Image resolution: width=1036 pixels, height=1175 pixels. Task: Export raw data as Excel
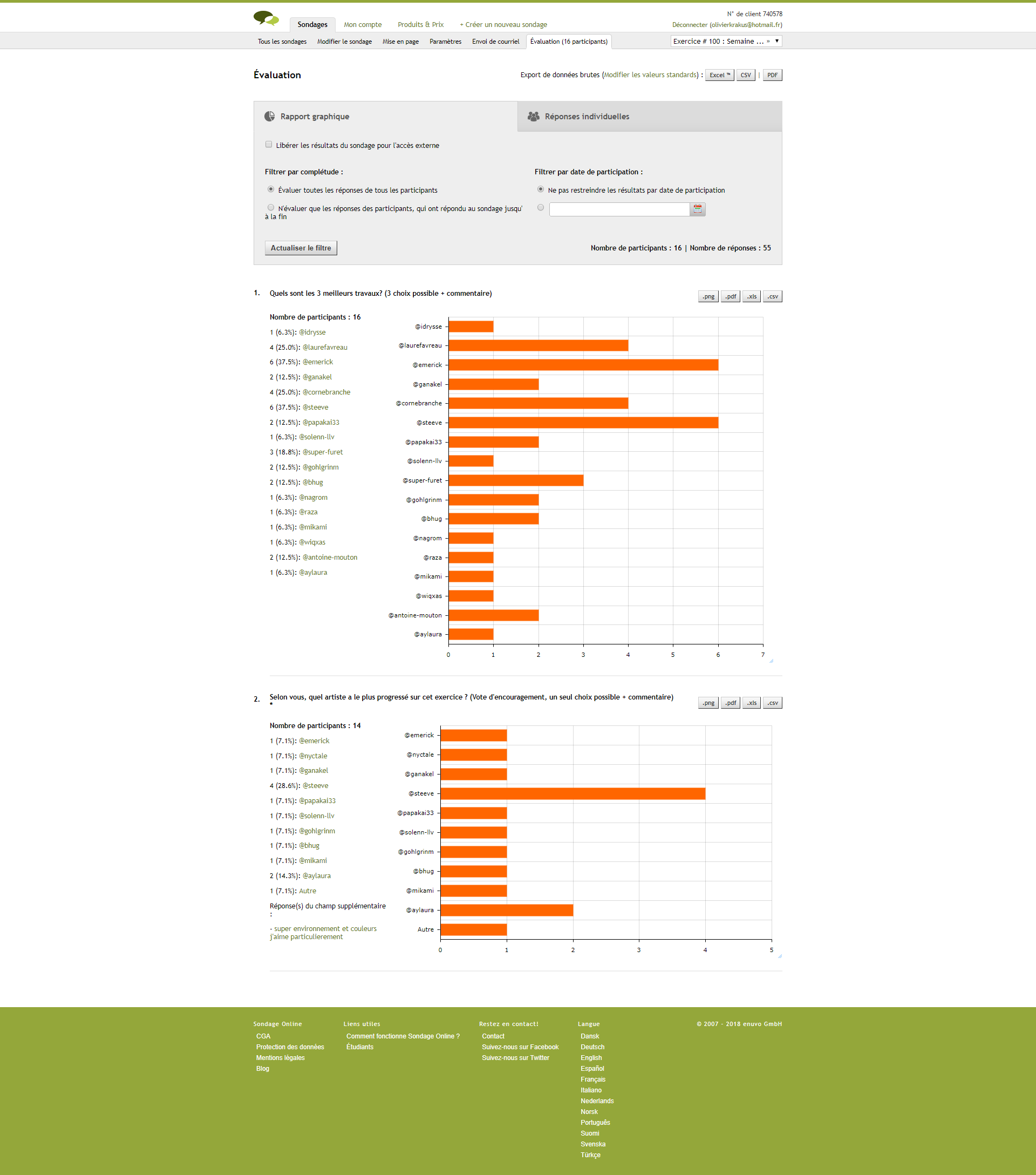(x=719, y=76)
